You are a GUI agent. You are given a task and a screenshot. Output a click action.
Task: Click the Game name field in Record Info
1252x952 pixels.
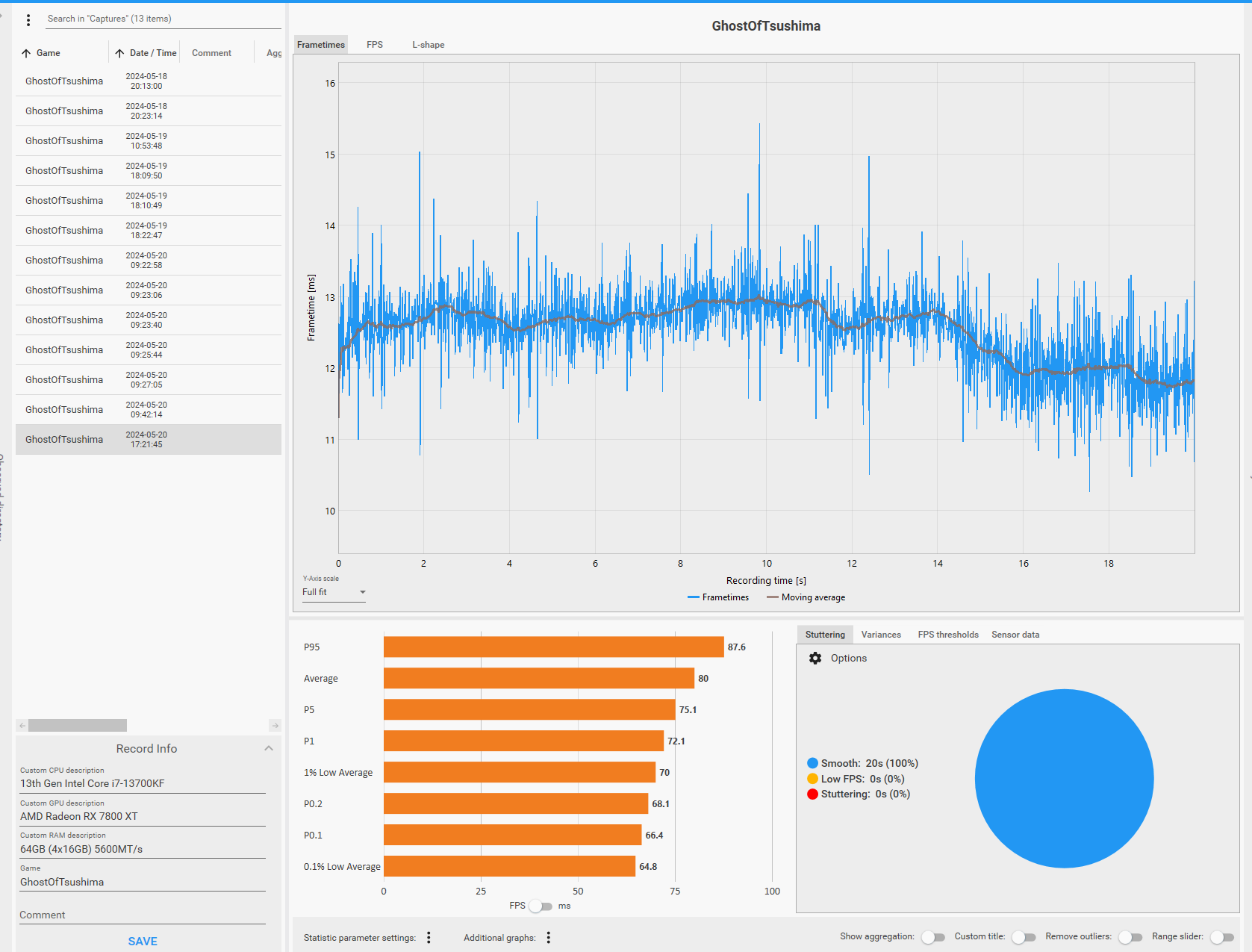143,882
